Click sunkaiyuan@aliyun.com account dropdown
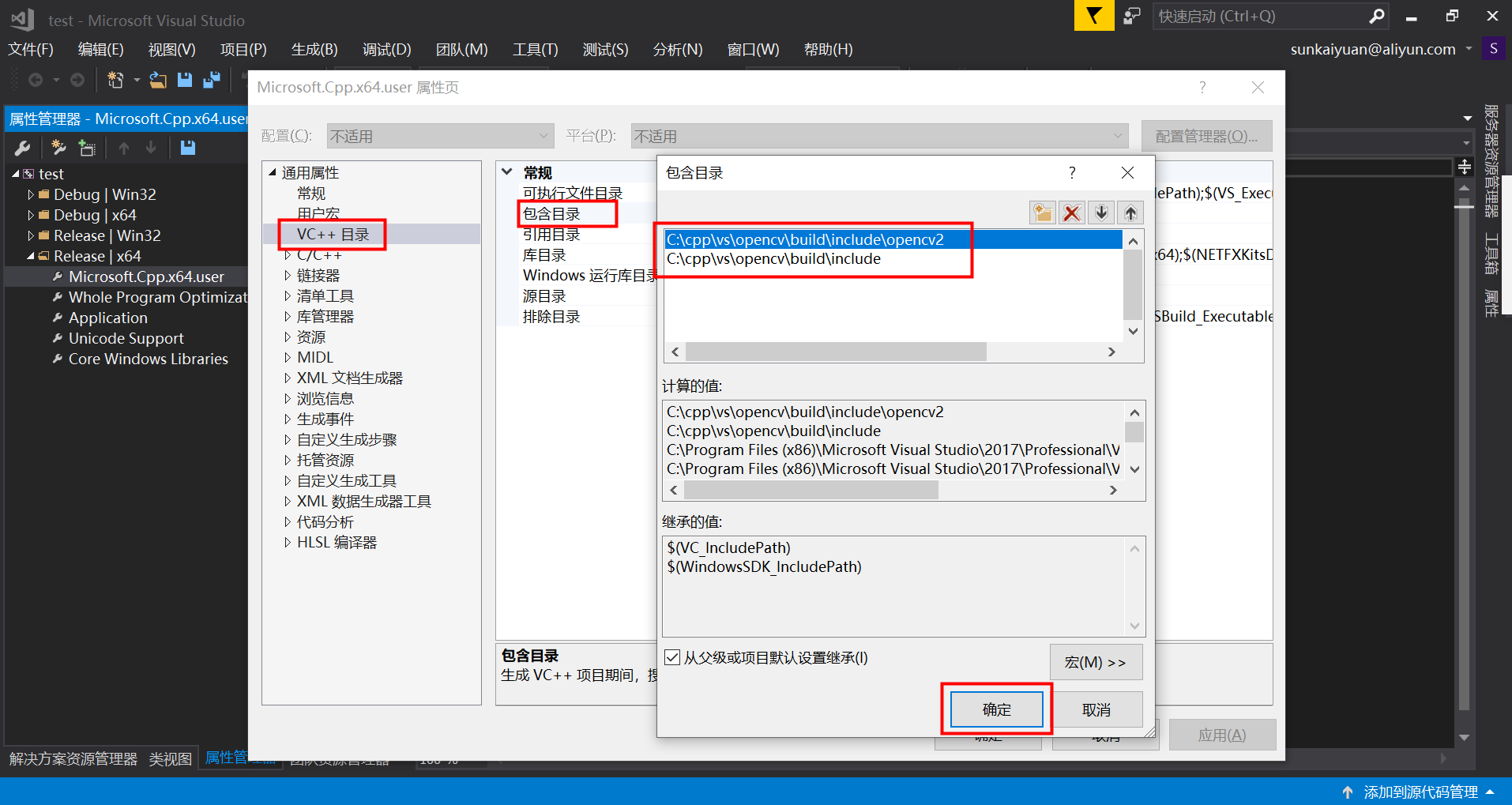 1381,49
